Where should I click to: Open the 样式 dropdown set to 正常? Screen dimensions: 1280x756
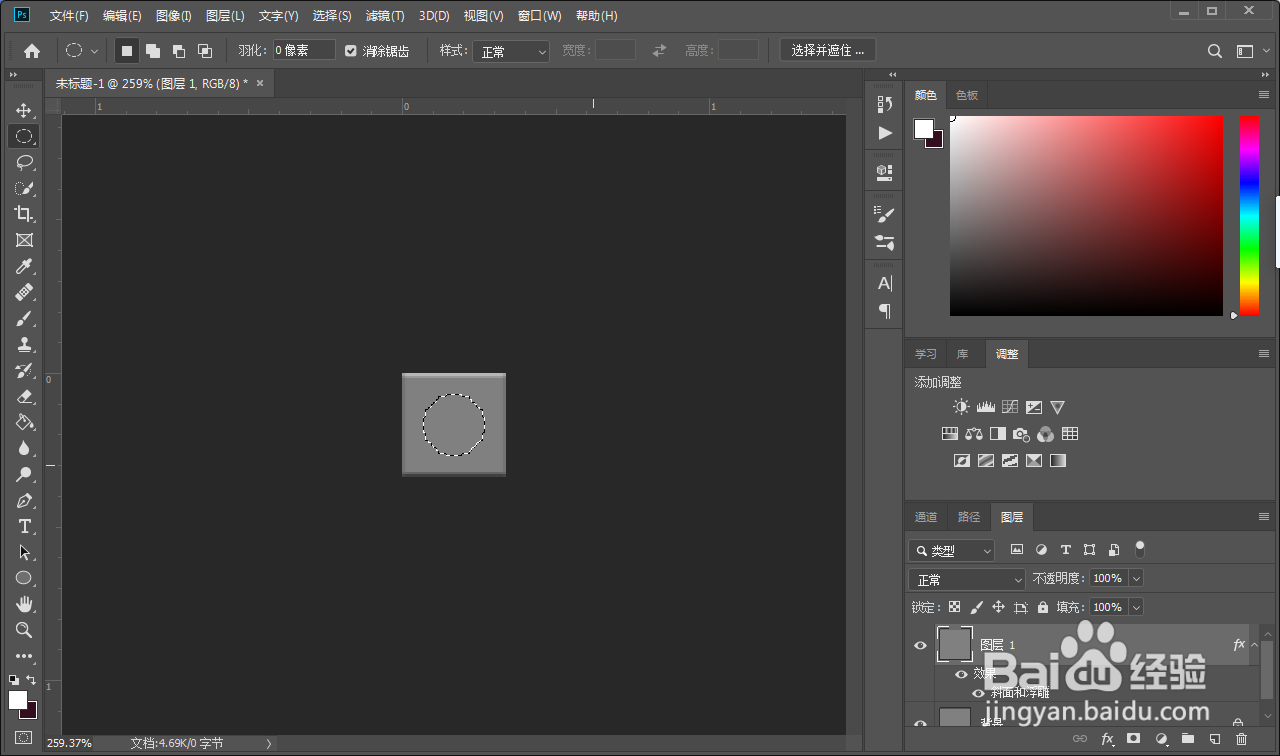(x=511, y=51)
